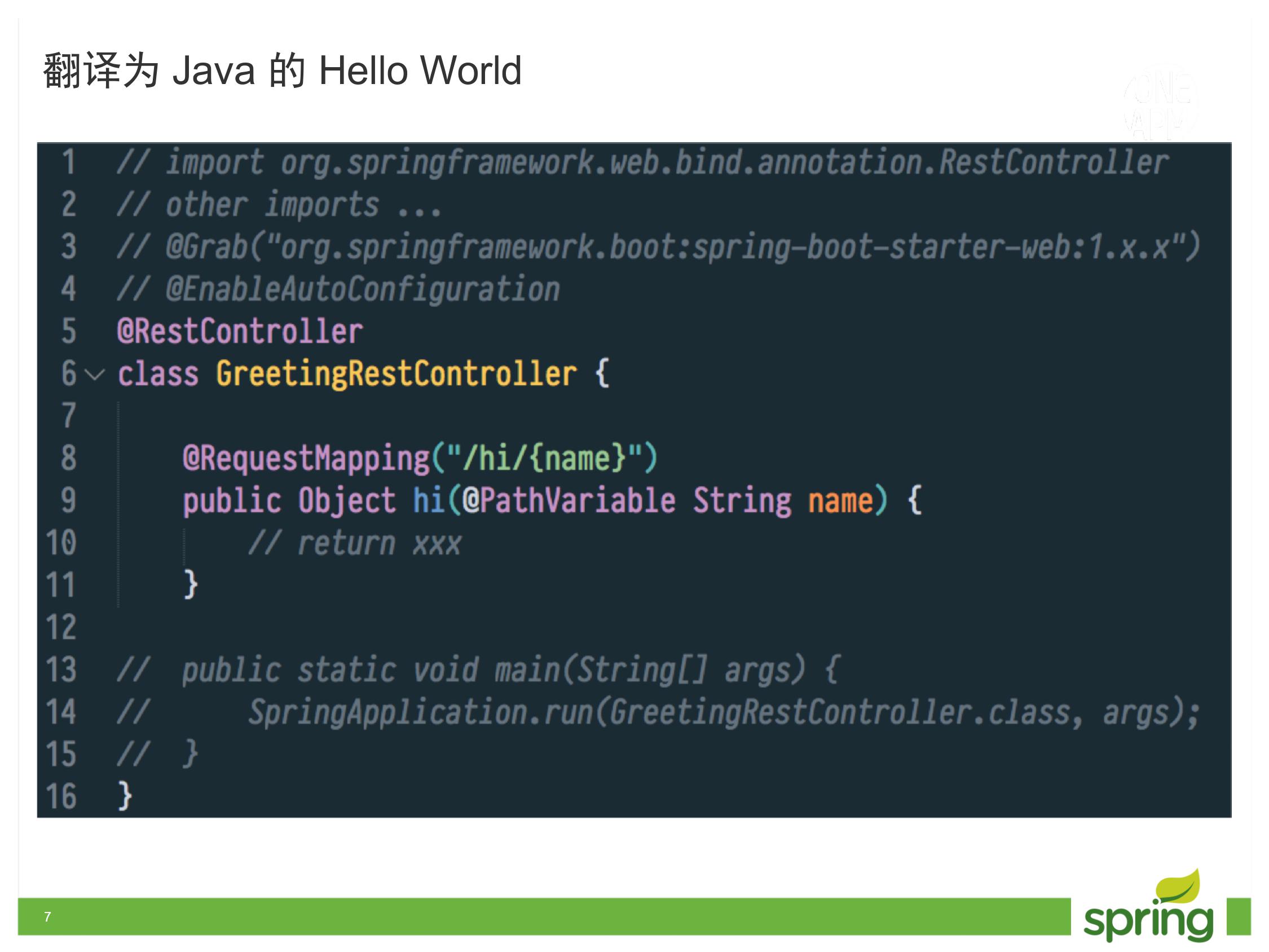The height and width of the screenshot is (952, 1269).
Task: Click the hi method name
Action: coord(429,500)
